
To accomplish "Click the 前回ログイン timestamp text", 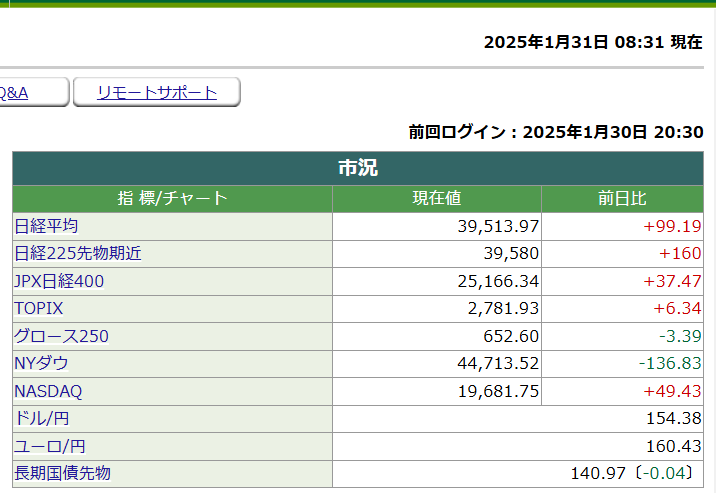I will point(556,132).
